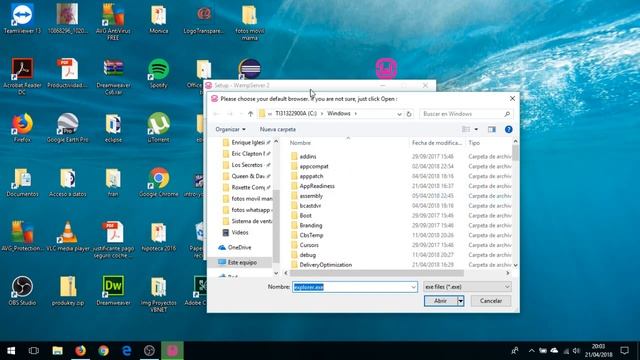Screen dimensions: 640x360
Task: Click the Windows breadcrumb in address bar
Action: (338, 113)
